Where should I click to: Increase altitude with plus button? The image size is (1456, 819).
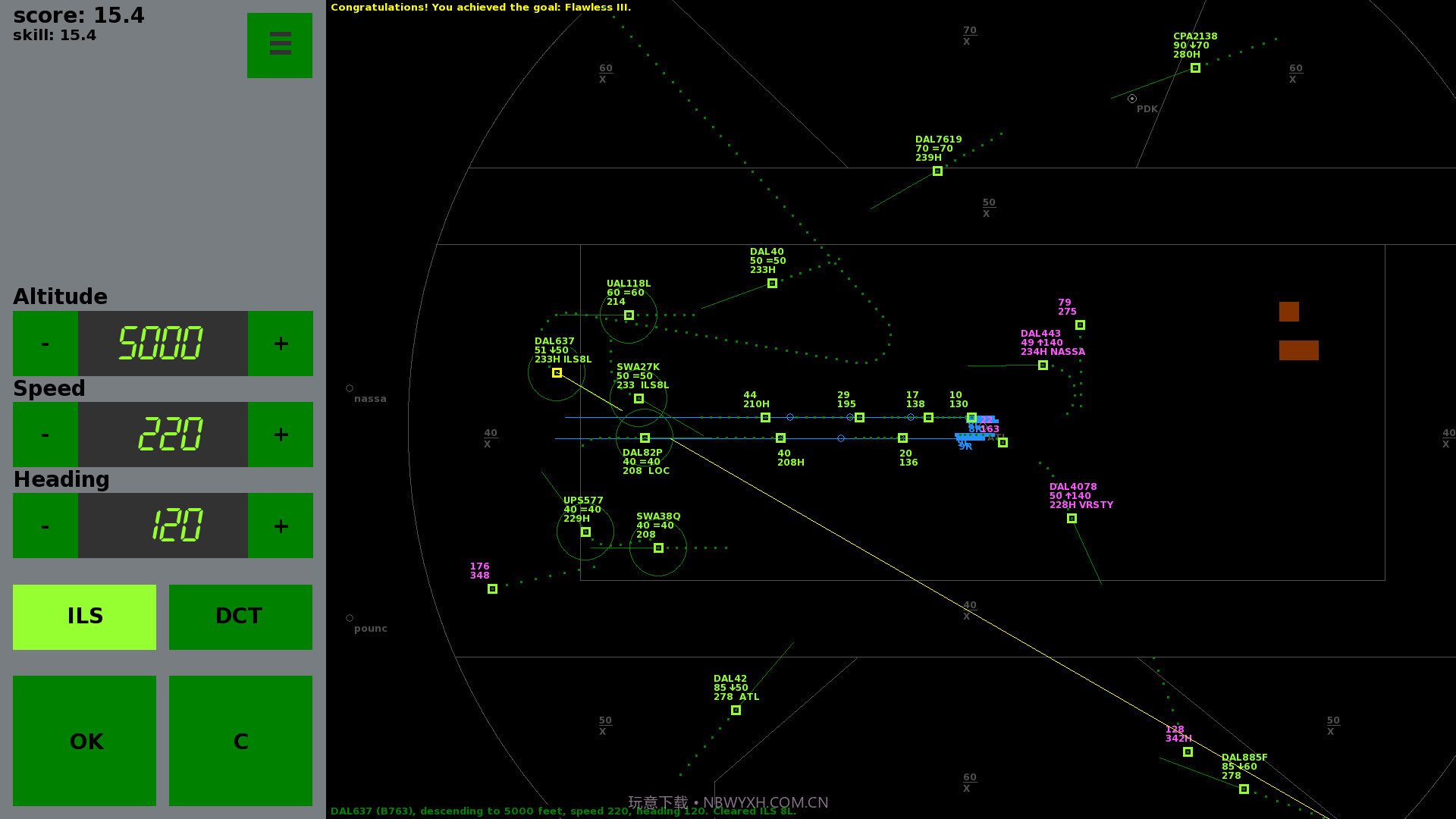(x=281, y=344)
